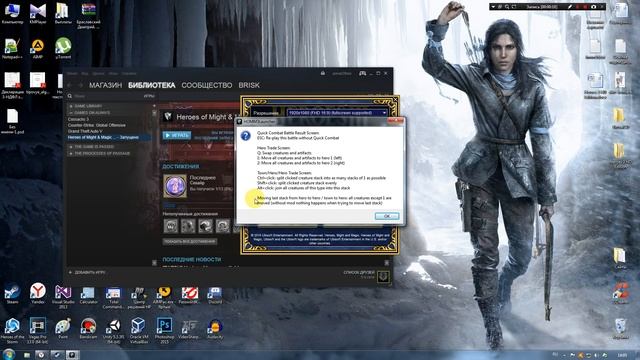Switch to Steam in the taskbar
Screen dimensions: 640x360
point(57,355)
